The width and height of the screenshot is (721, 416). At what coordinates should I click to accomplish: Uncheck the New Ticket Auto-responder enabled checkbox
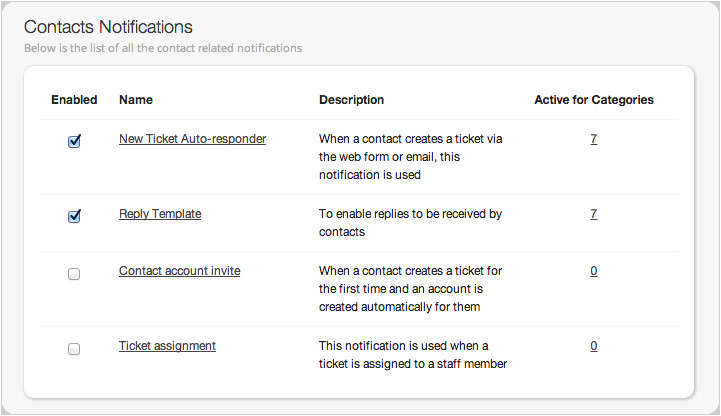click(x=74, y=141)
